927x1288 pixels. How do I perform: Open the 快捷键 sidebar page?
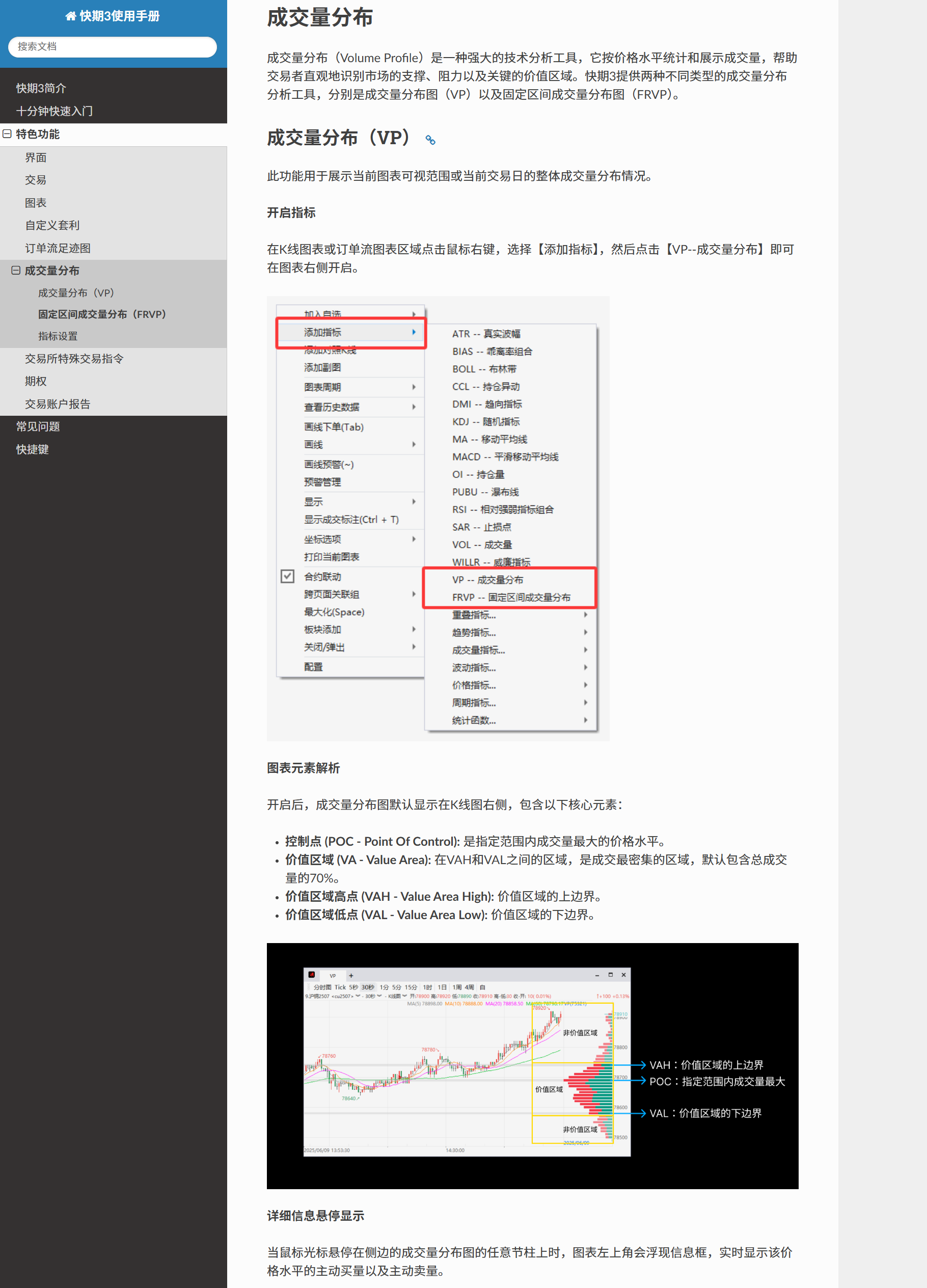pos(33,449)
